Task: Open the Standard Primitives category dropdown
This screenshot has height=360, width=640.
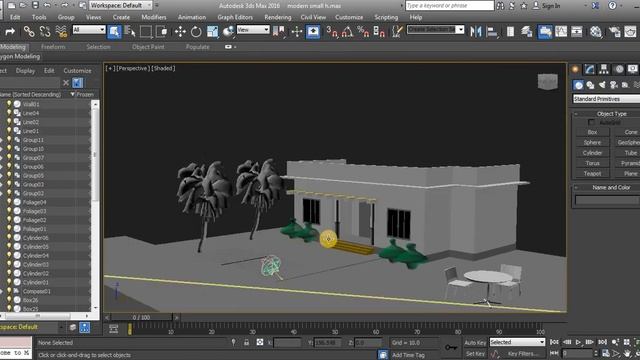Action: coord(606,99)
